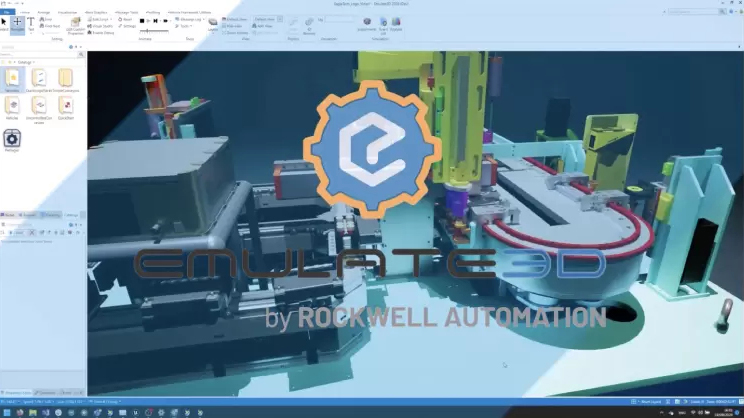The image size is (744, 418).
Task: Click Find Next in the ribbon
Action: click(50, 26)
